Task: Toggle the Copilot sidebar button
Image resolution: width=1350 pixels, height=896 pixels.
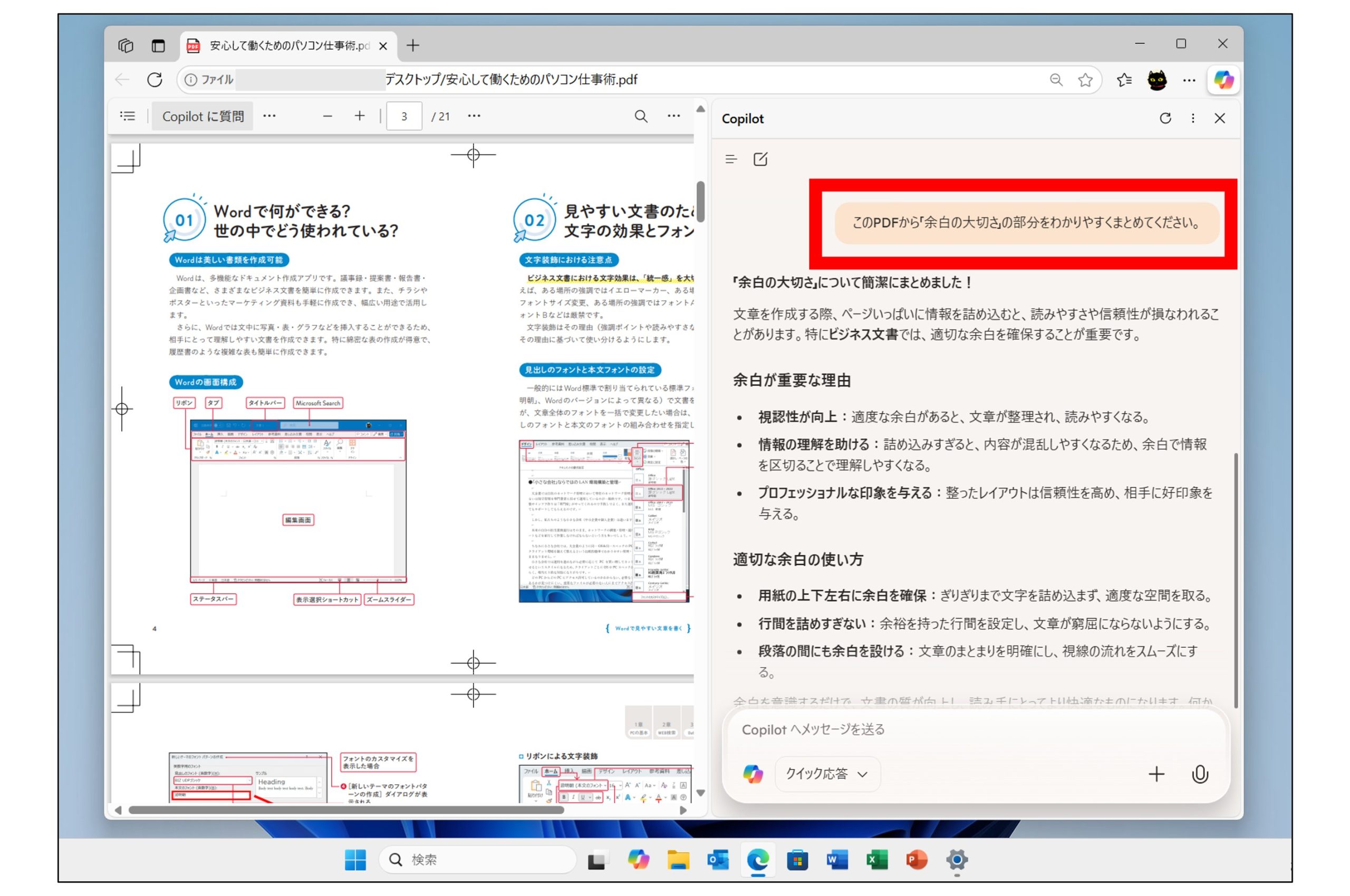Action: [x=1224, y=80]
